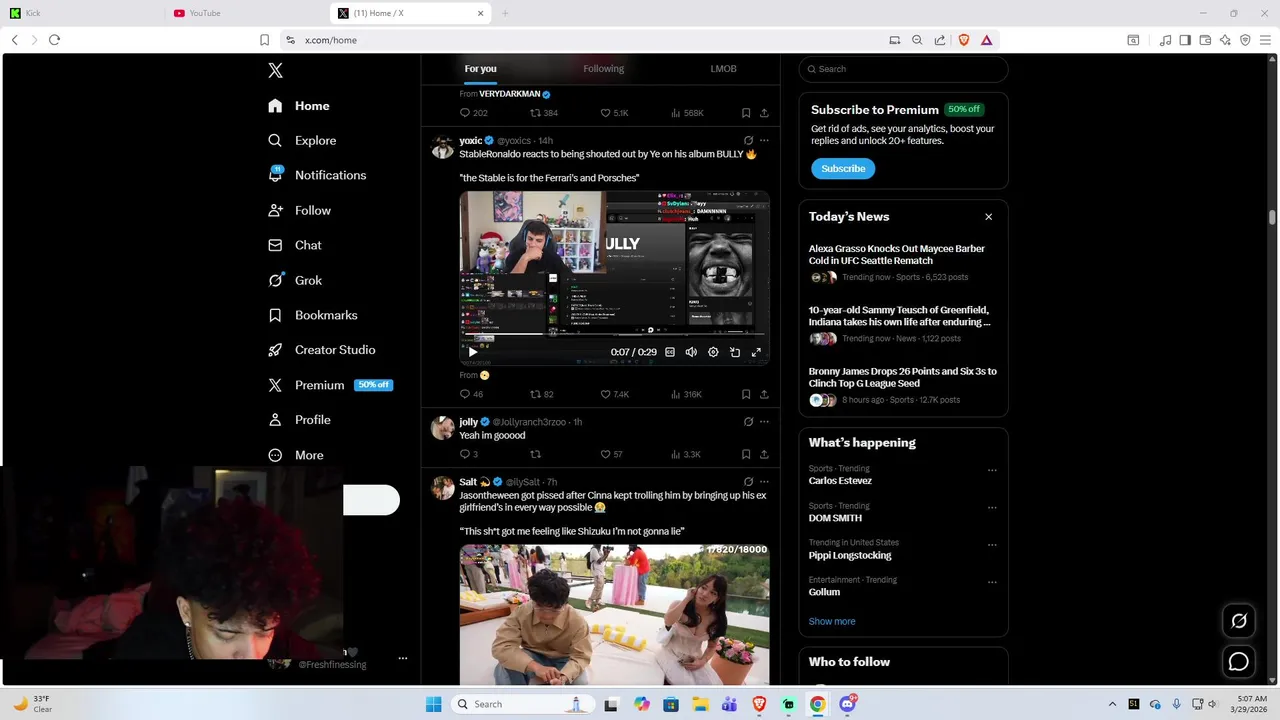Image resolution: width=1280 pixels, height=720 pixels.
Task: Play the StableRonaldo video
Action: pos(473,352)
